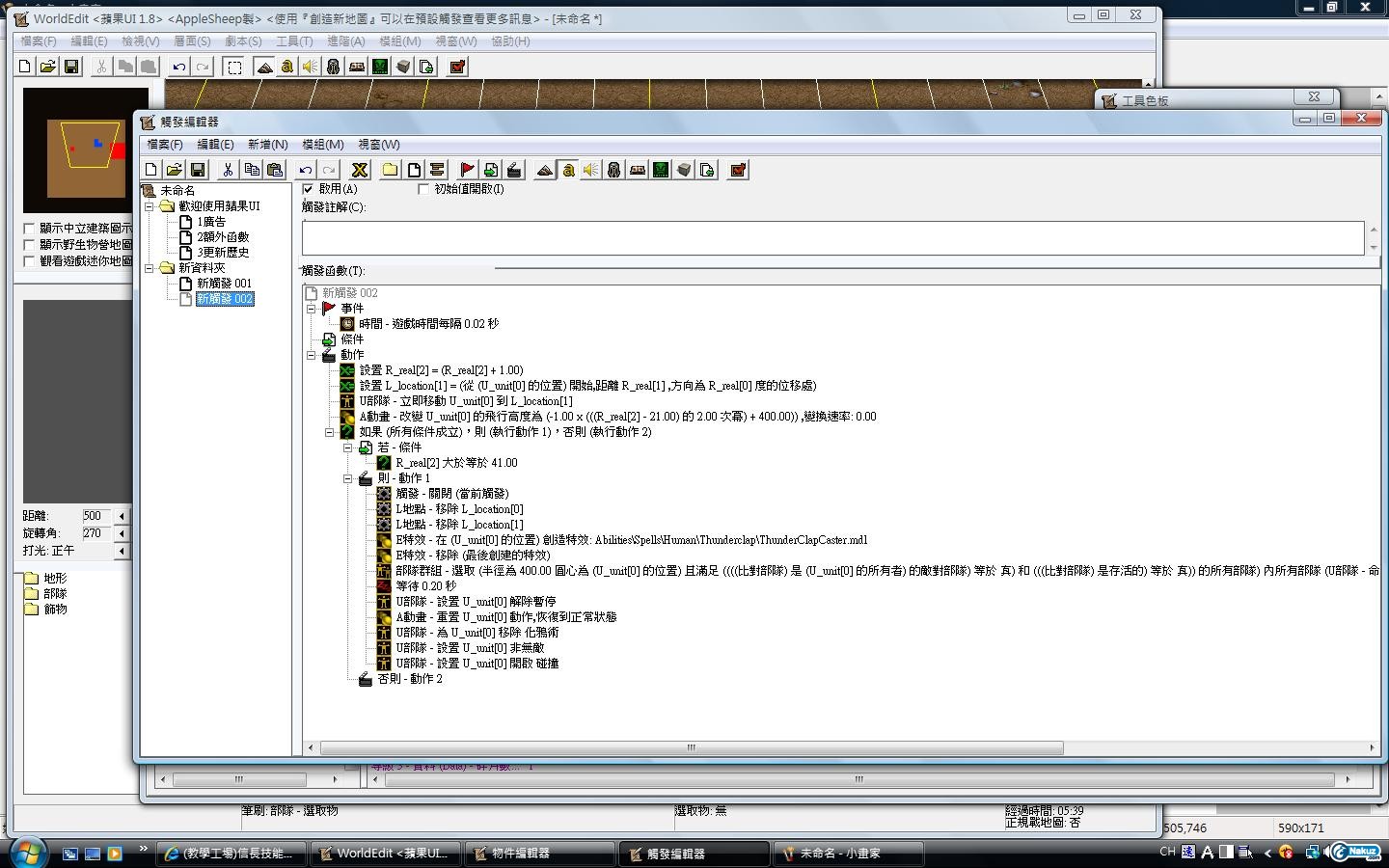Click New map icon in Trigger Editor toolbar
Image resolution: width=1389 pixels, height=868 pixels.
[x=151, y=170]
